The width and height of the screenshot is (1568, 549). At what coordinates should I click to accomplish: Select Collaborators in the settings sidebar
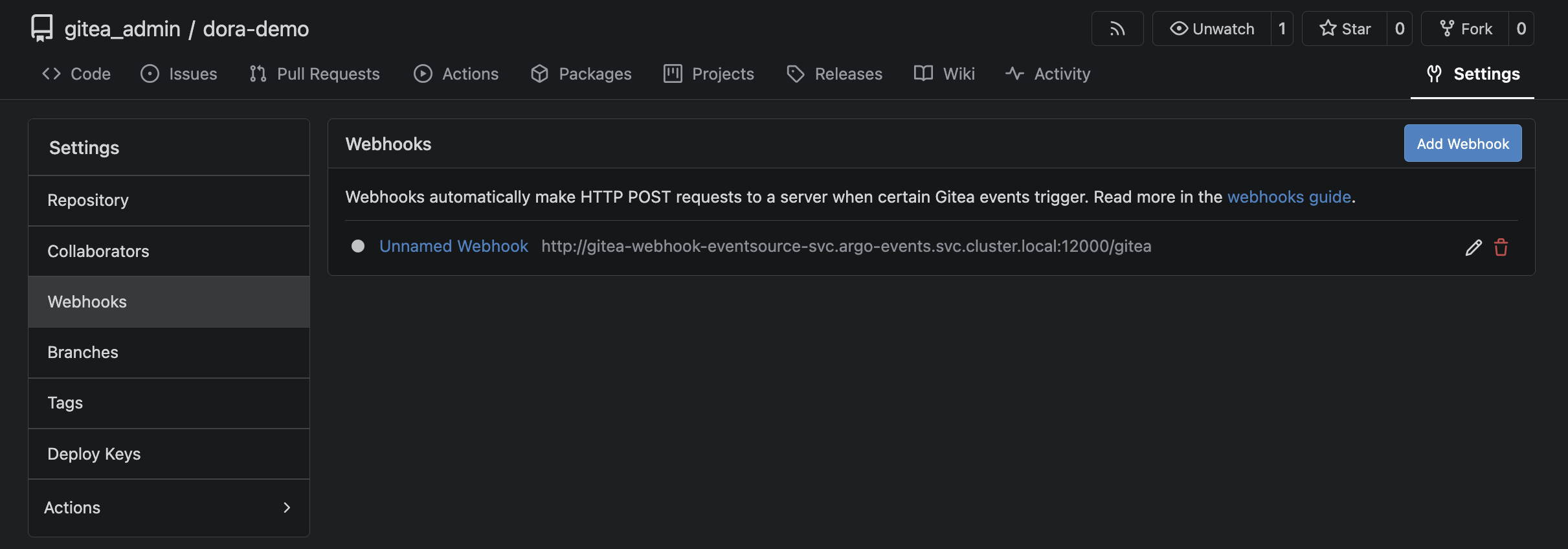(x=169, y=251)
